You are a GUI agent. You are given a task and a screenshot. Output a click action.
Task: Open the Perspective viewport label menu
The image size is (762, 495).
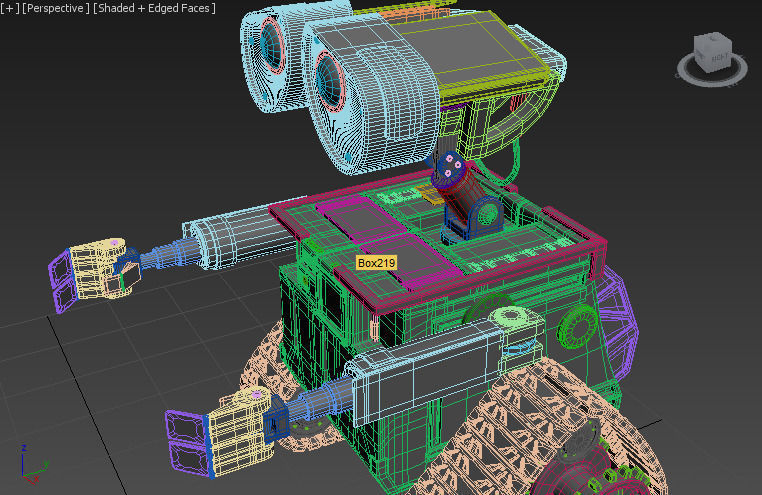56,8
